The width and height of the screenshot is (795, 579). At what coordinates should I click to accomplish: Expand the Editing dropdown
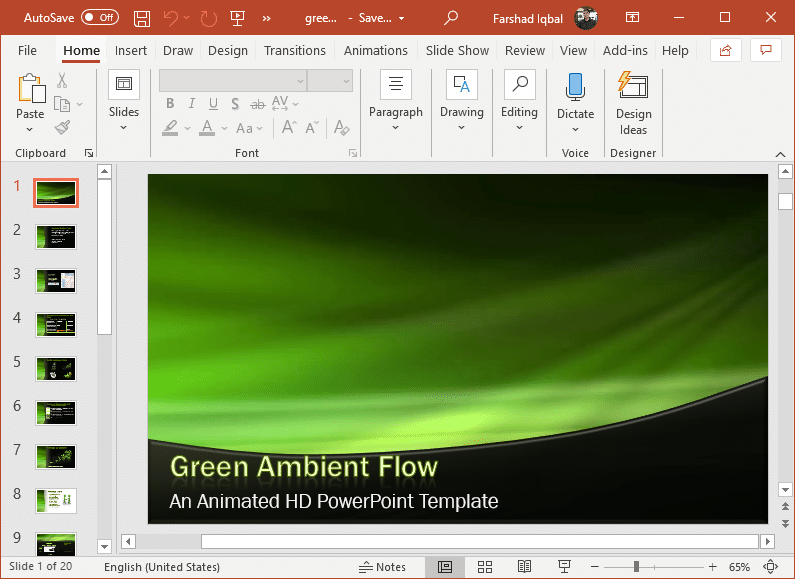pos(519,127)
